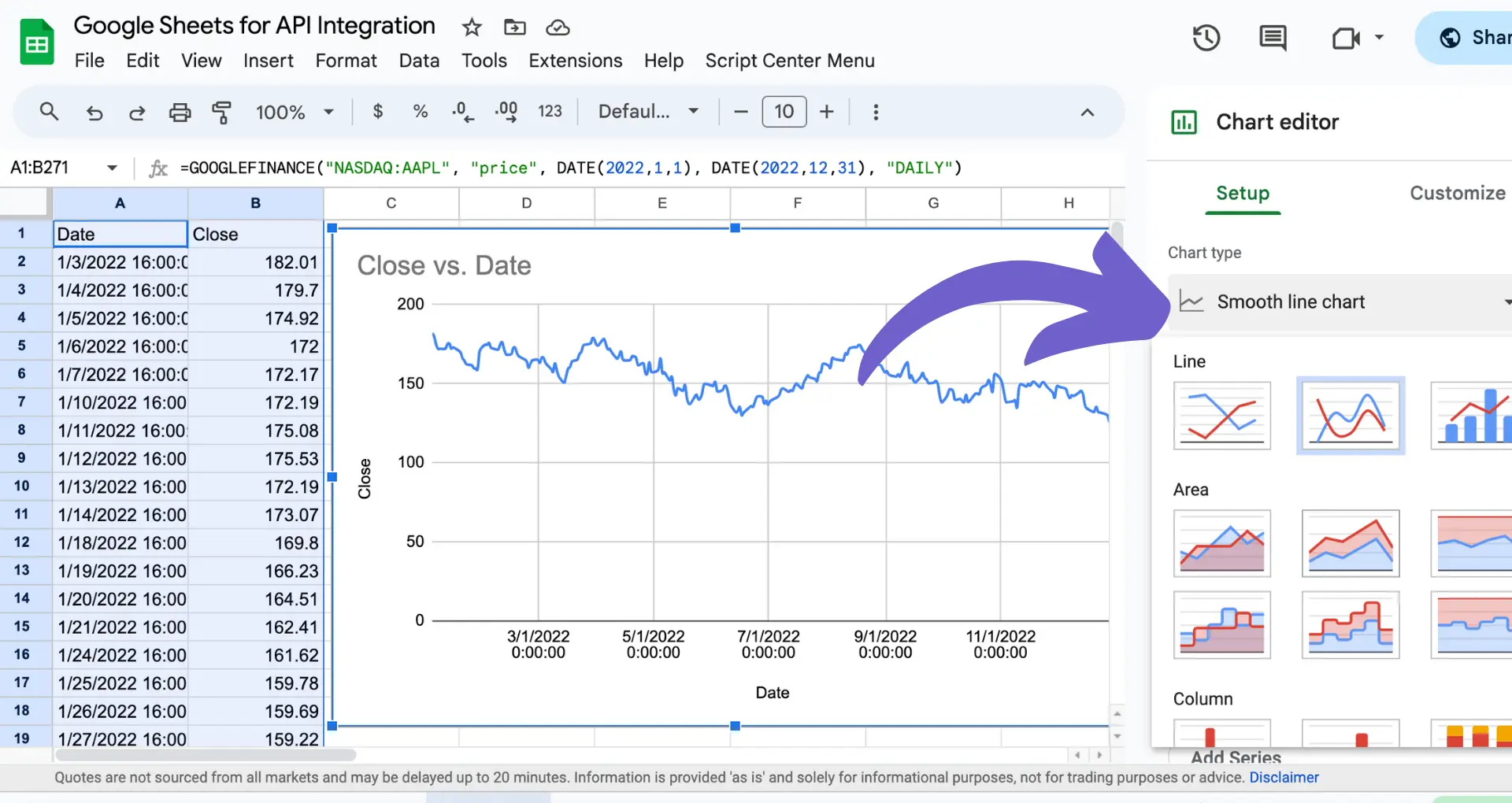Format as percent
This screenshot has height=803, width=1512.
point(421,112)
